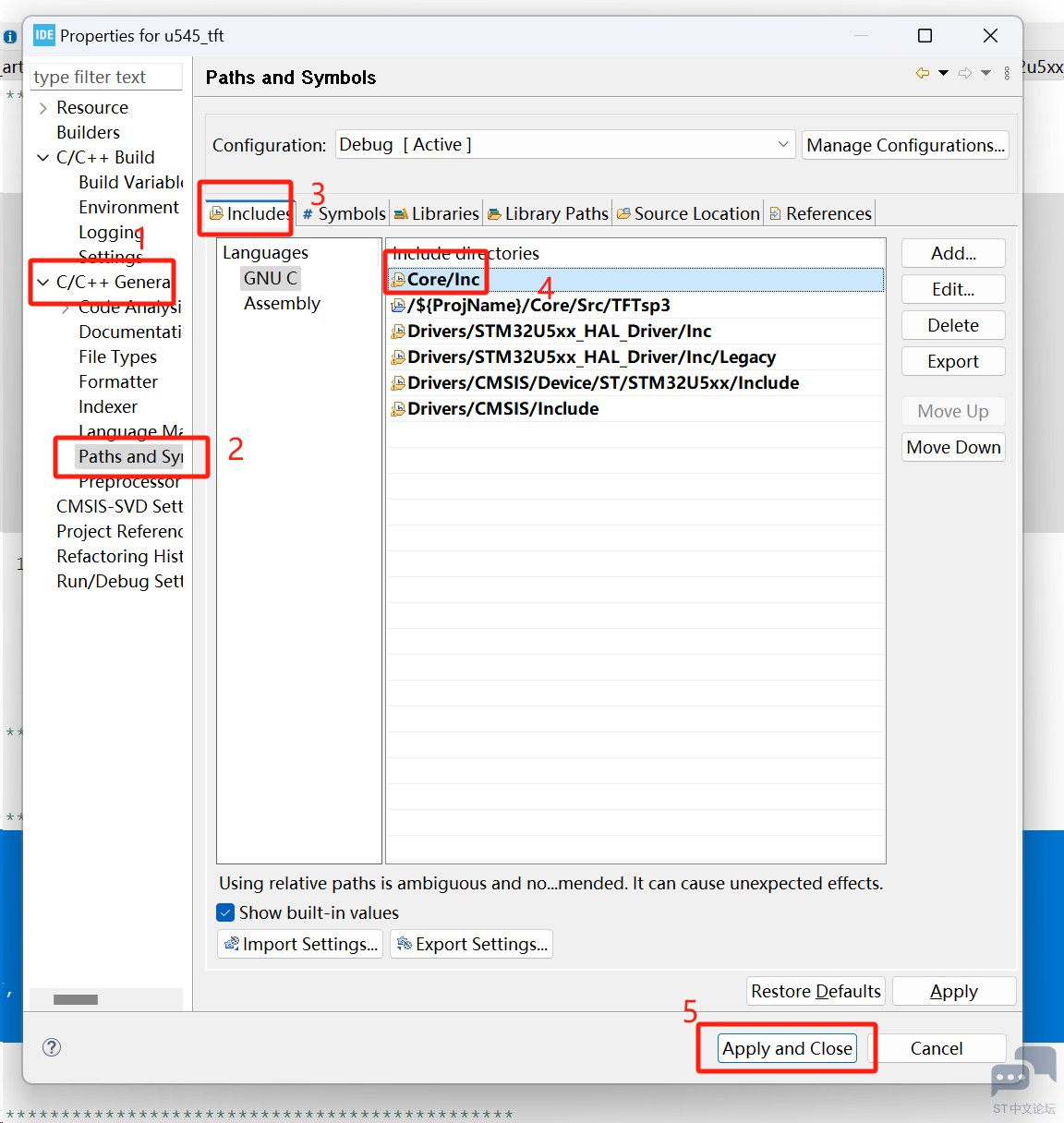The image size is (1064, 1123).
Task: Click the Export Settings... button
Action: 471,944
